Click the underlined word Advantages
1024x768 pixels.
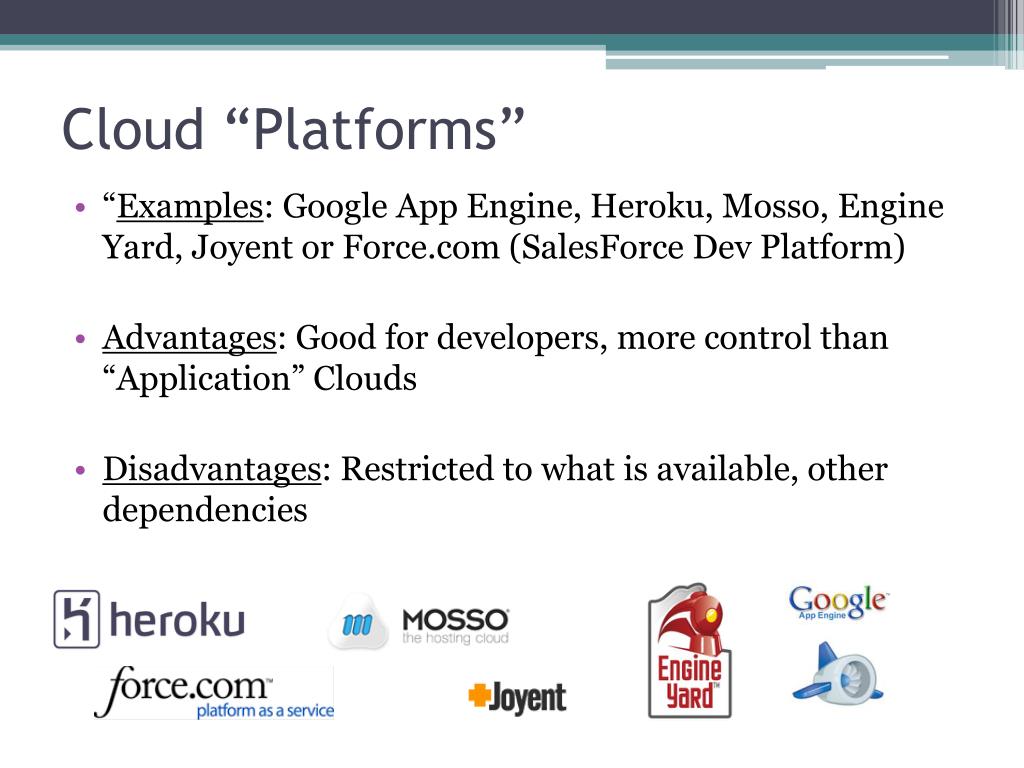point(189,339)
